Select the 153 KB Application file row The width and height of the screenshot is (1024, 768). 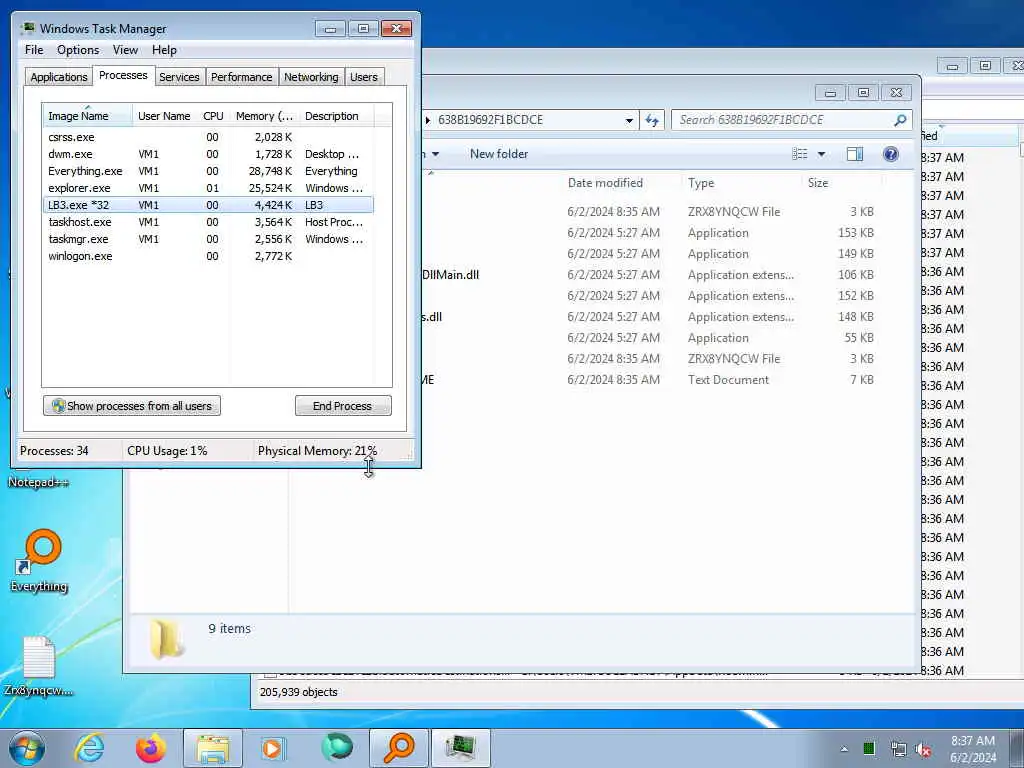(x=650, y=232)
